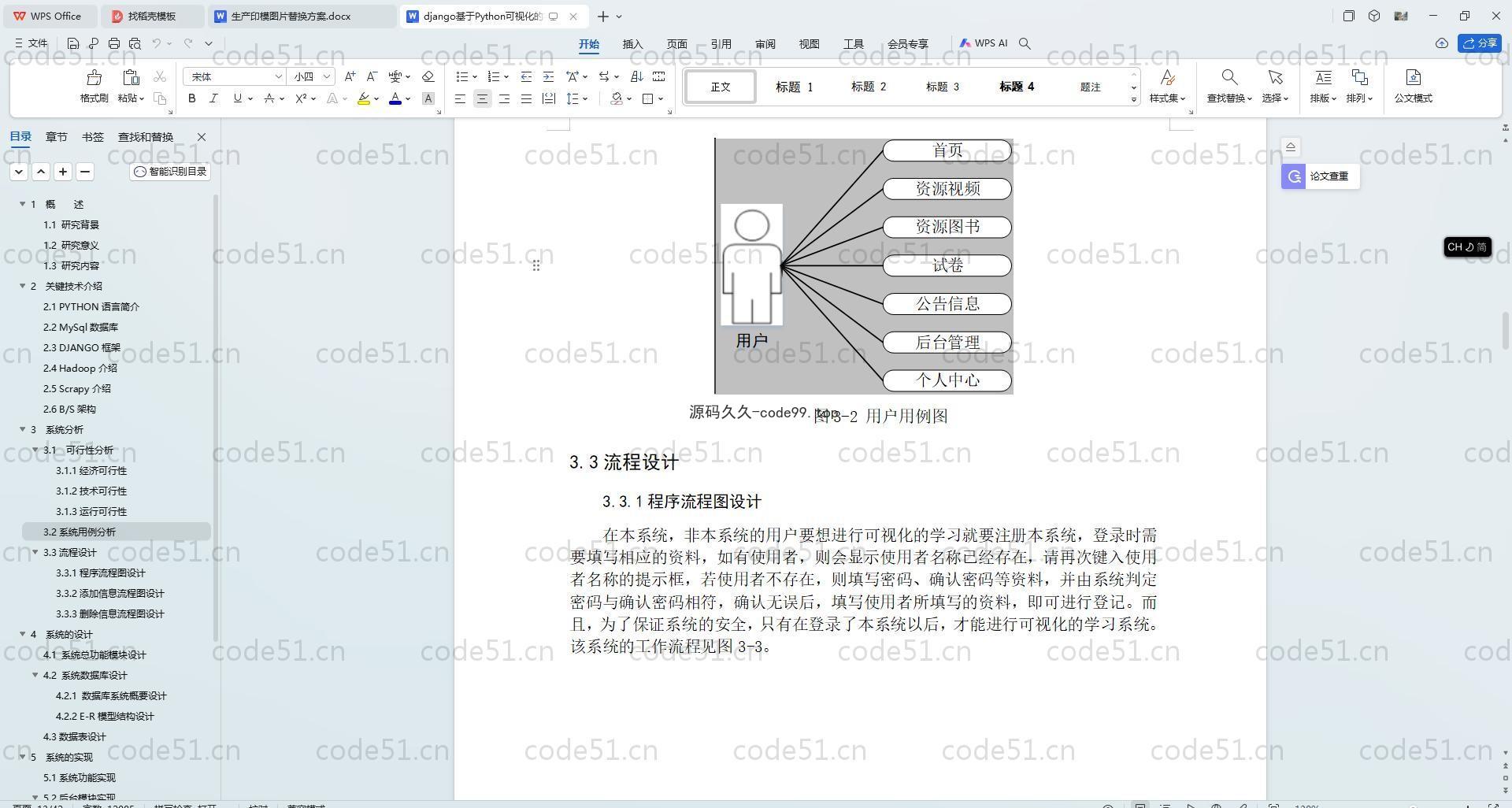The width and height of the screenshot is (1512, 808).
Task: Open the Paper Check (论文查重) tool
Action: click(1321, 176)
